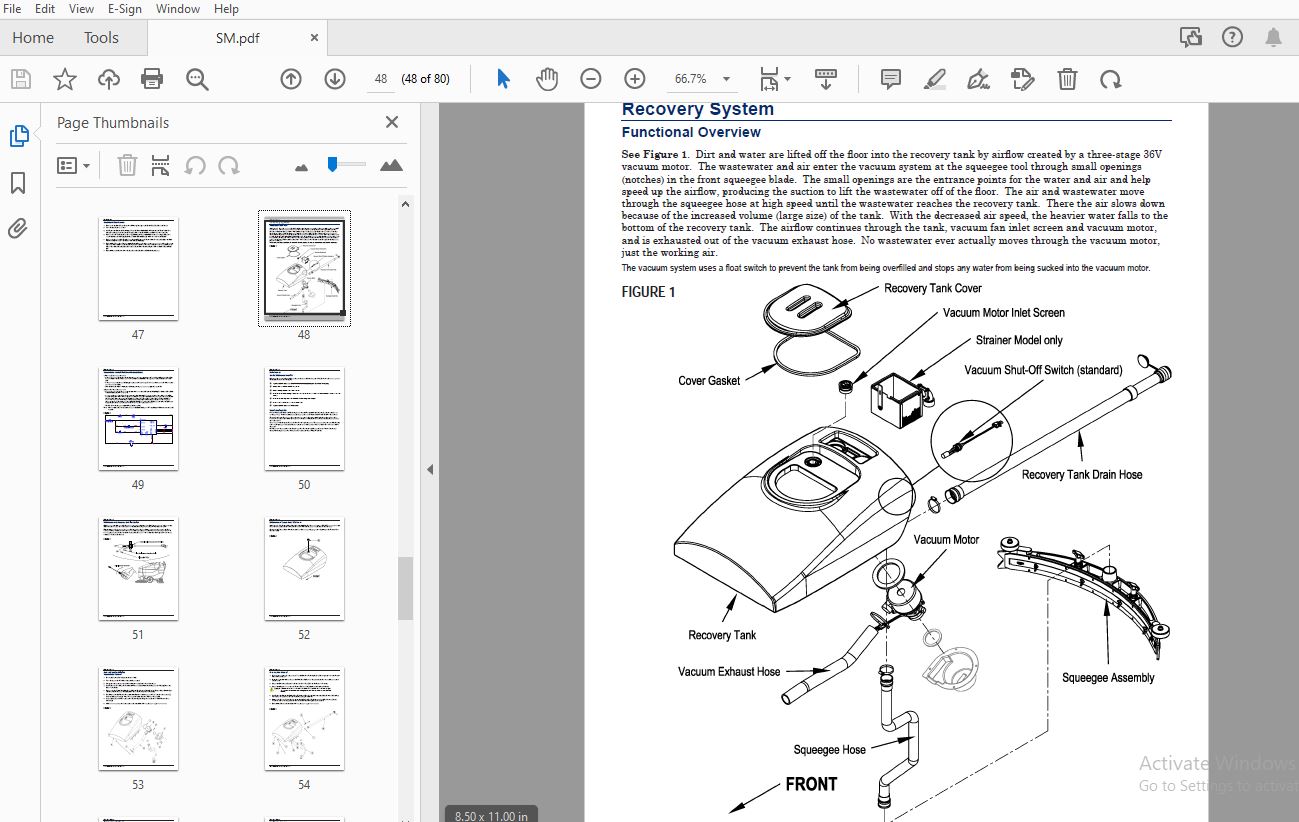This screenshot has width=1299, height=822.
Task: Select SM.pdf document tab
Action: [238, 38]
